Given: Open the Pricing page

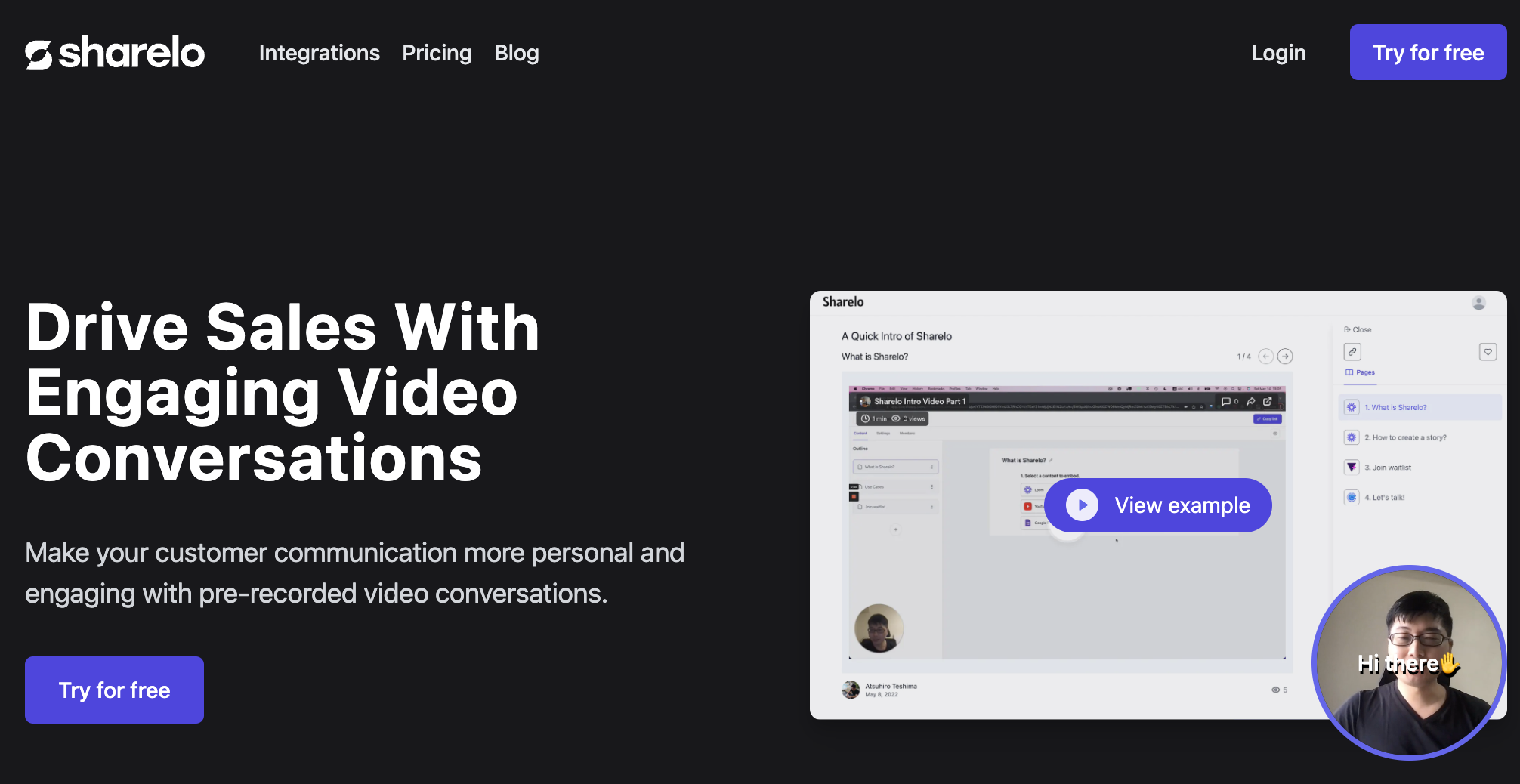Looking at the screenshot, I should click(437, 53).
